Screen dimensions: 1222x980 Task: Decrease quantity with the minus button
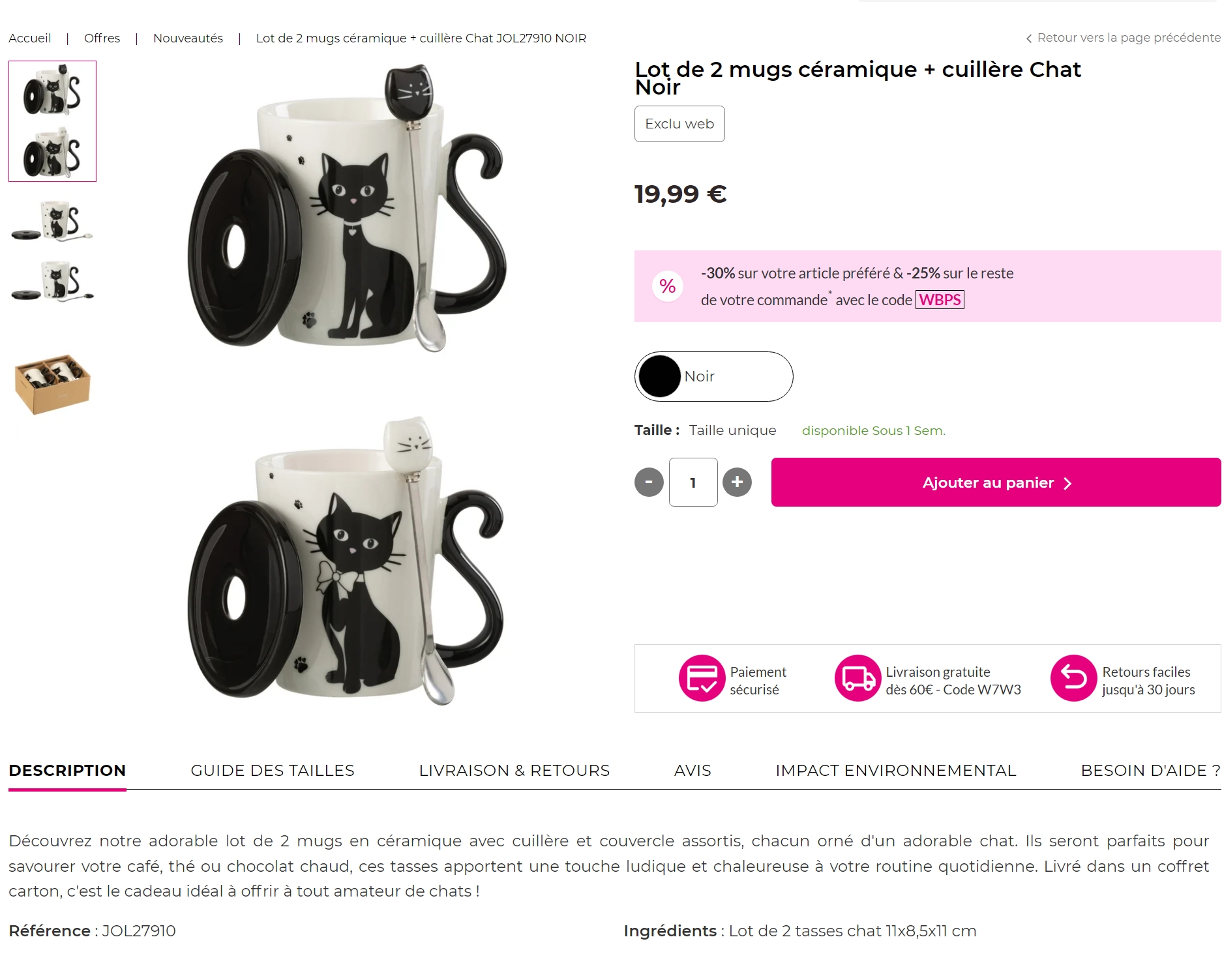tap(649, 483)
